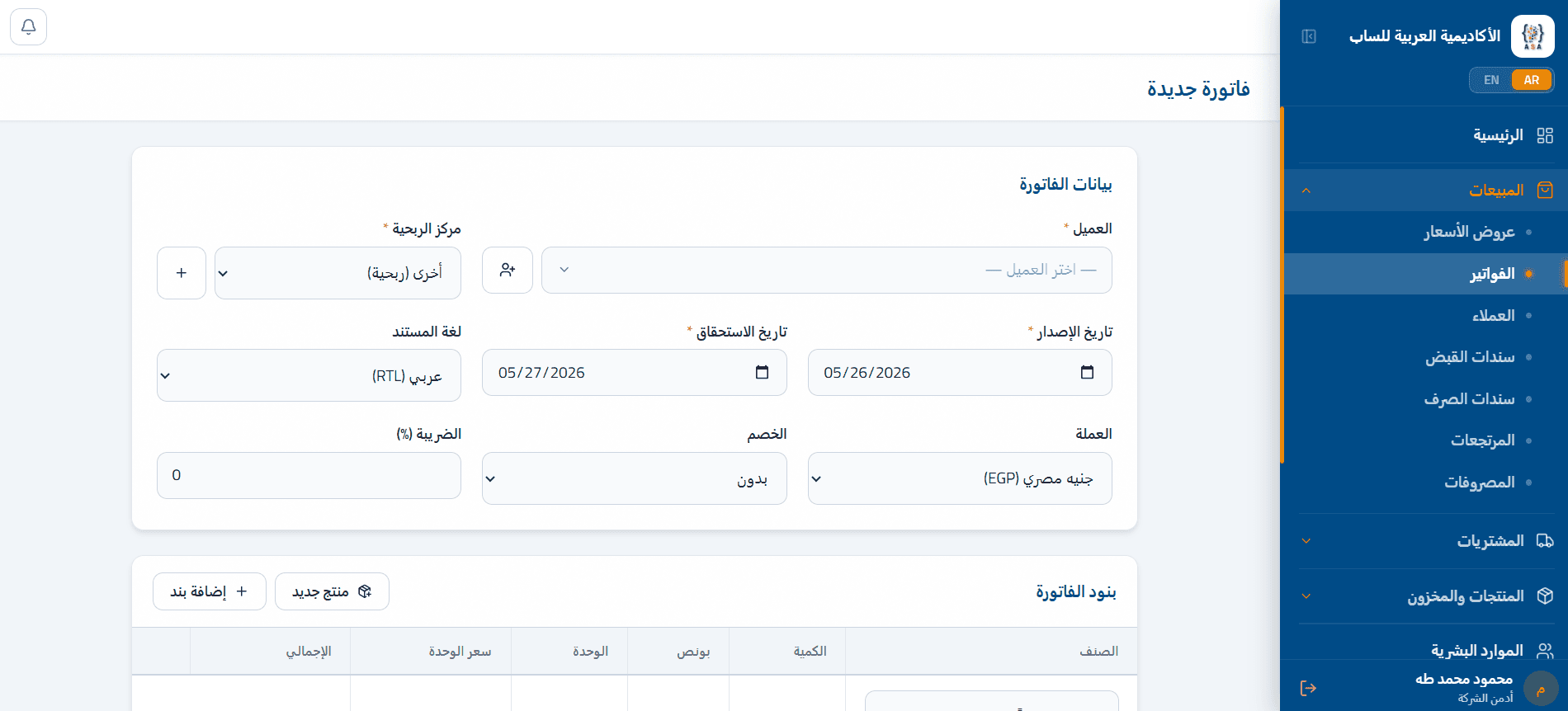Click بيانات الفاتورة section heading
This screenshot has height=711, width=1568.
pyautogui.click(x=1065, y=184)
